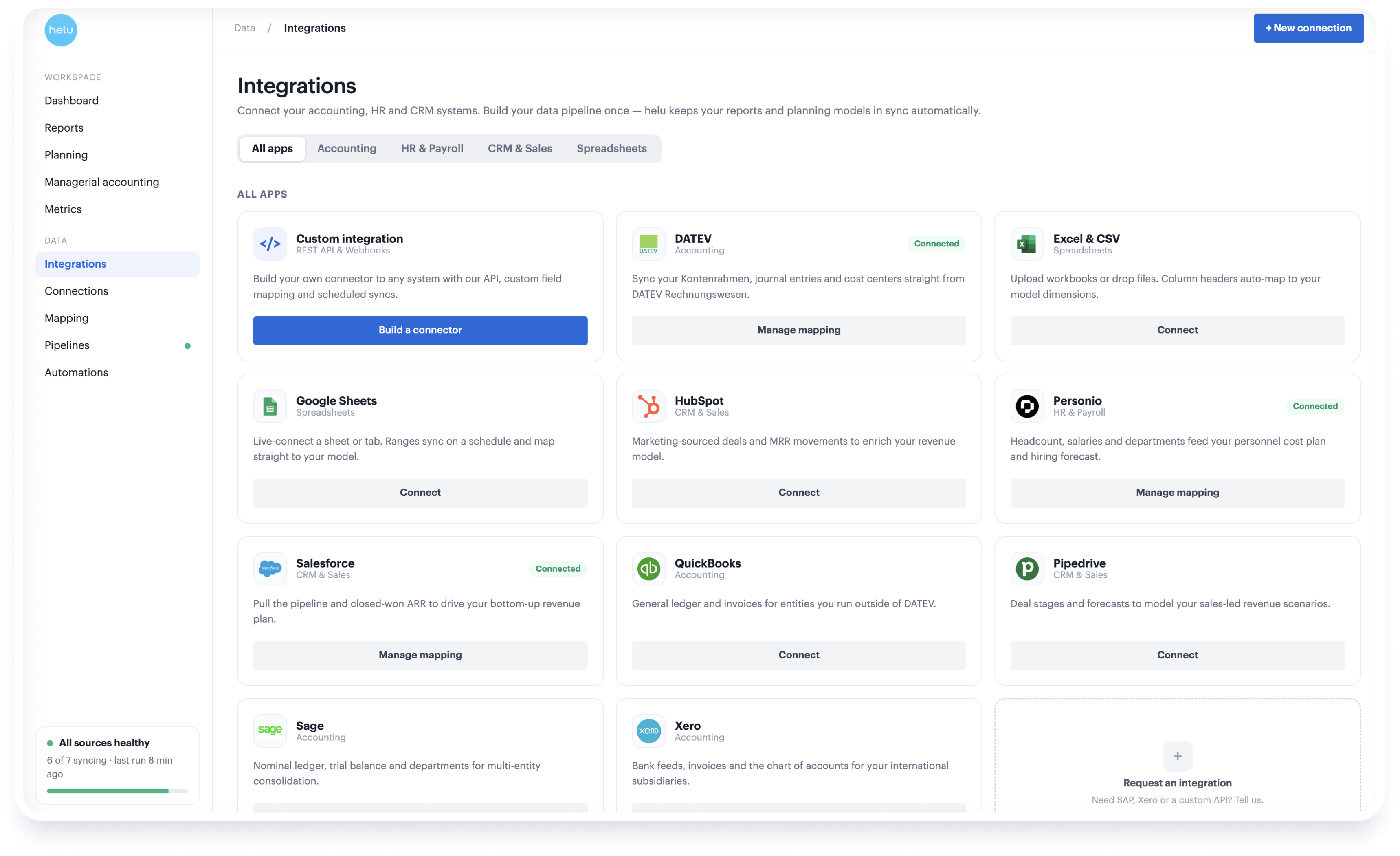
Task: Connect Pipedrive
Action: (x=1177, y=655)
